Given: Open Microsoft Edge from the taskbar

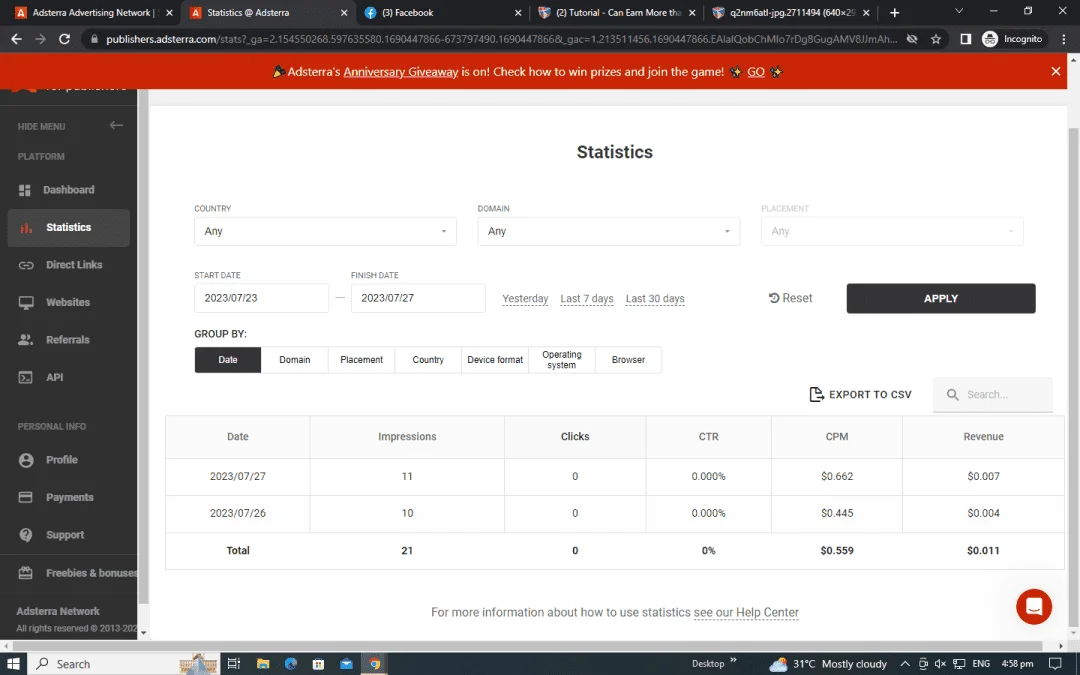Looking at the screenshot, I should [291, 664].
